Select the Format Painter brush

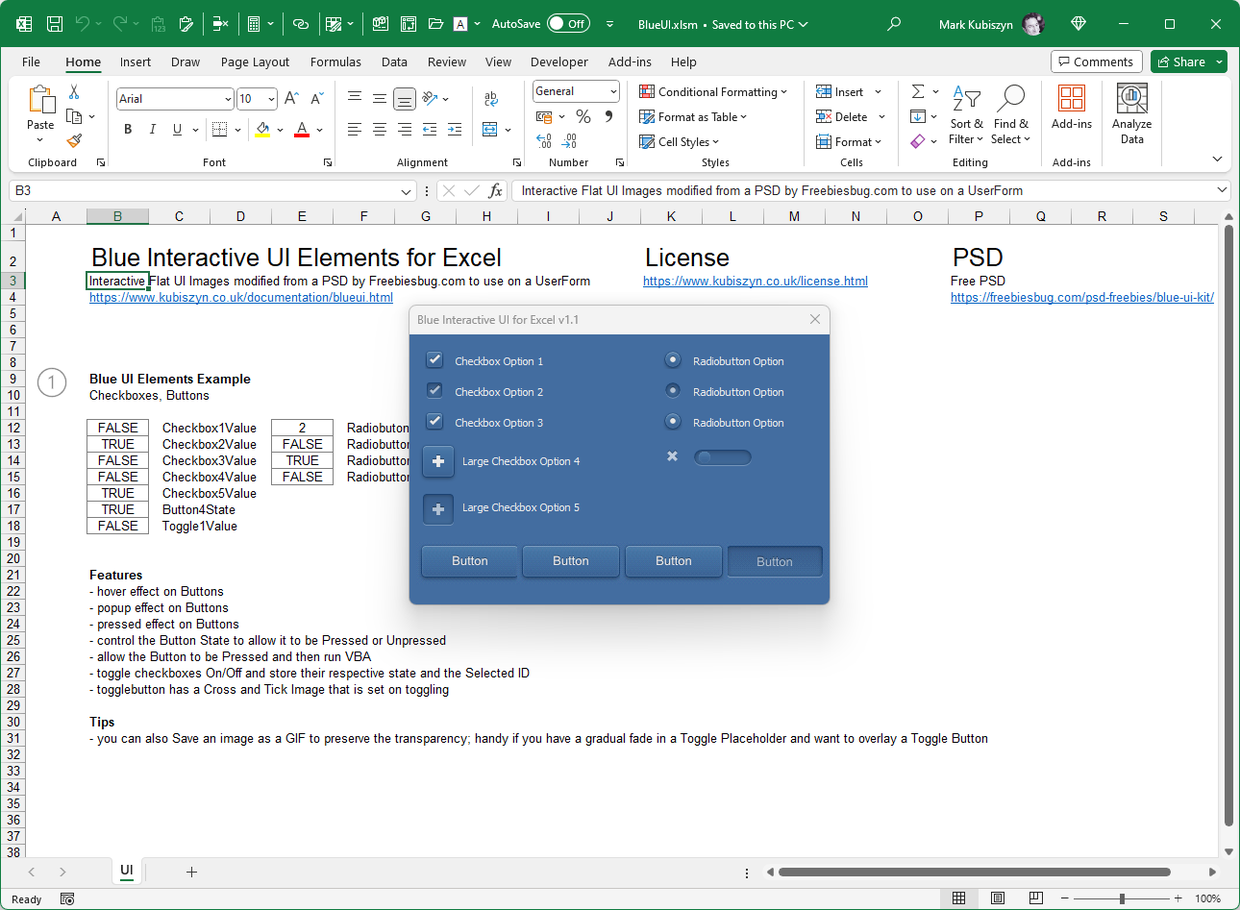pos(74,141)
